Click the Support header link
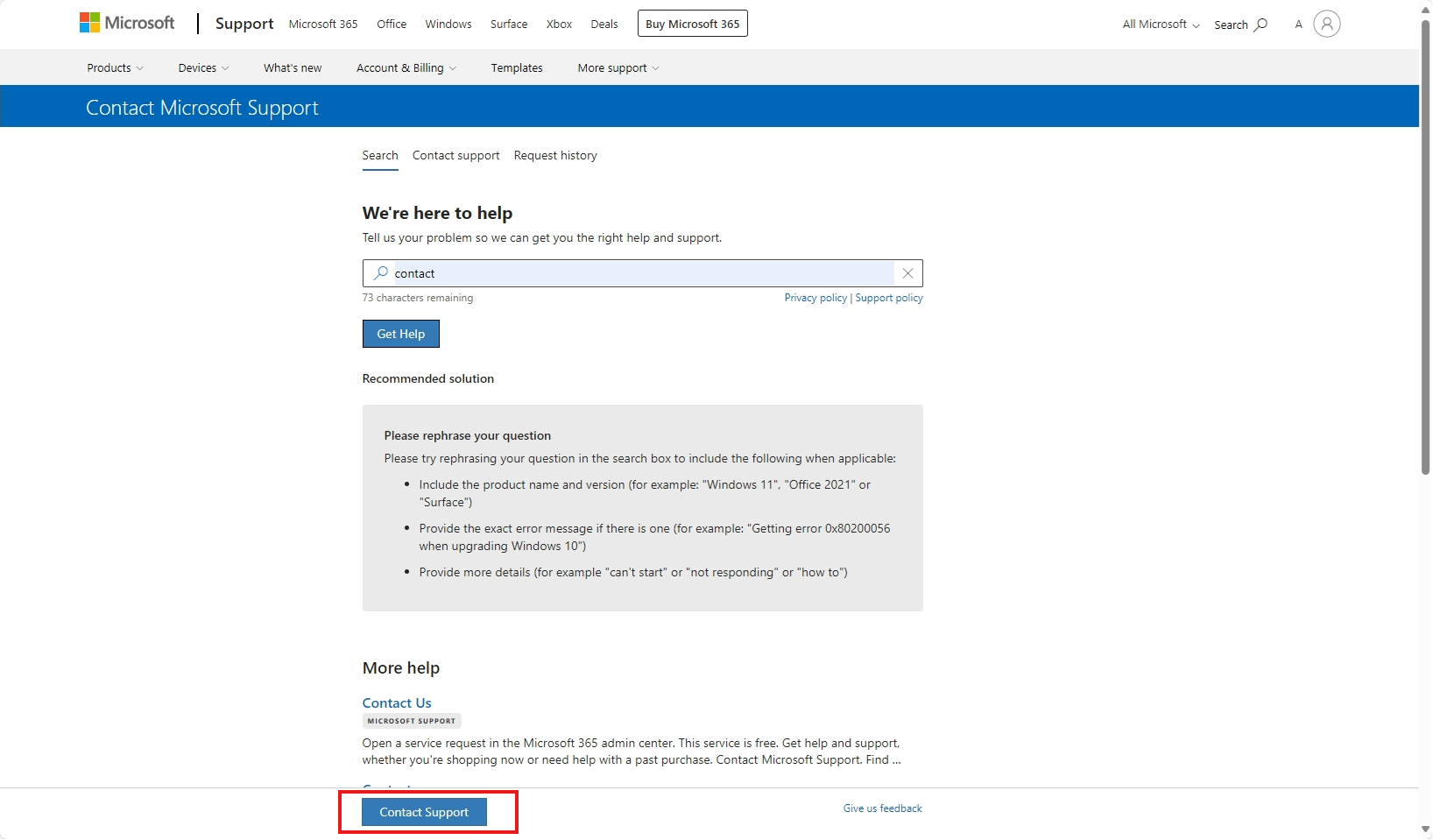This screenshot has height=840, width=1433. (x=244, y=24)
